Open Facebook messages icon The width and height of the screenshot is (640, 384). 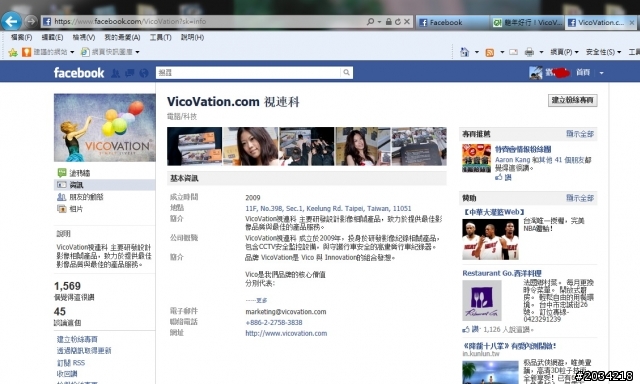pos(130,73)
